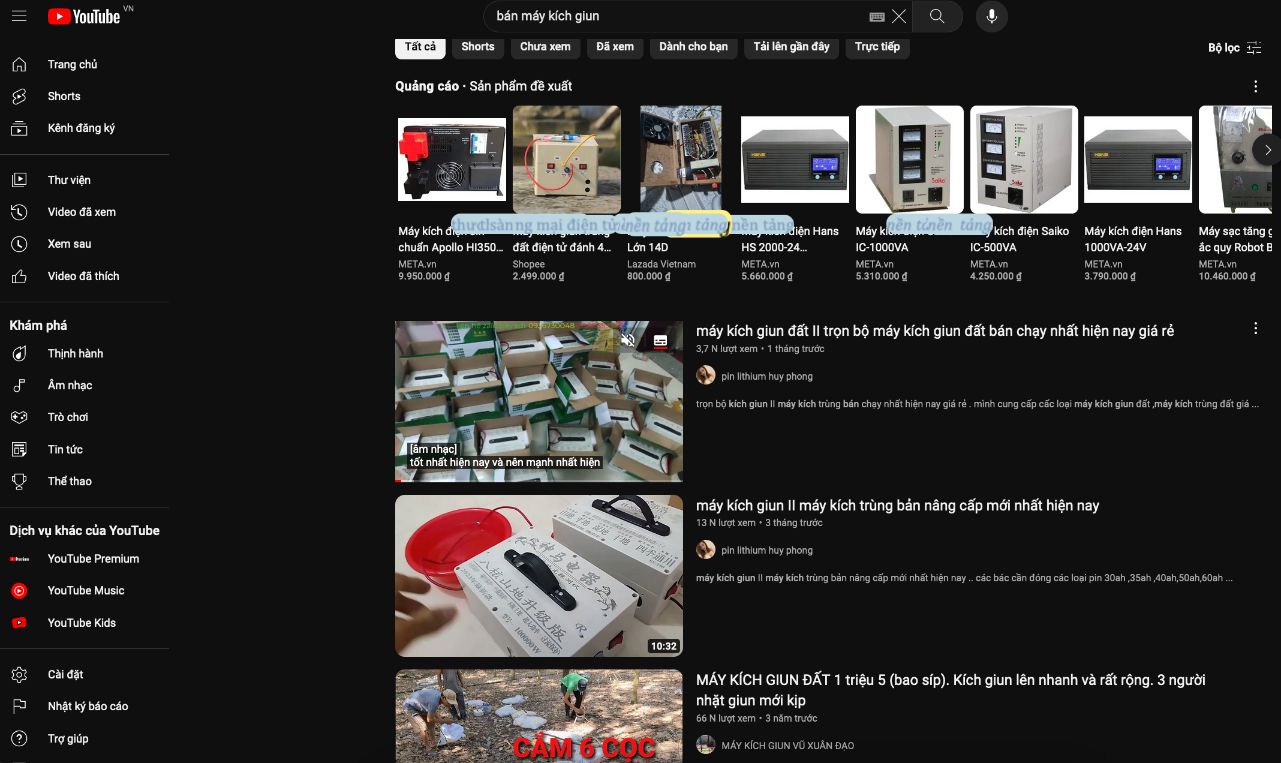Open Cài đặt settings
The width and height of the screenshot is (1281, 763).
coord(65,674)
